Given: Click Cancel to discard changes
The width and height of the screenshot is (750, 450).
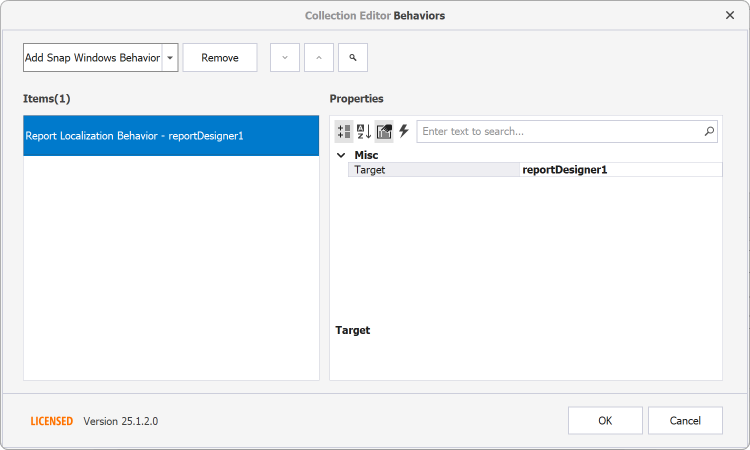Looking at the screenshot, I should point(685,420).
